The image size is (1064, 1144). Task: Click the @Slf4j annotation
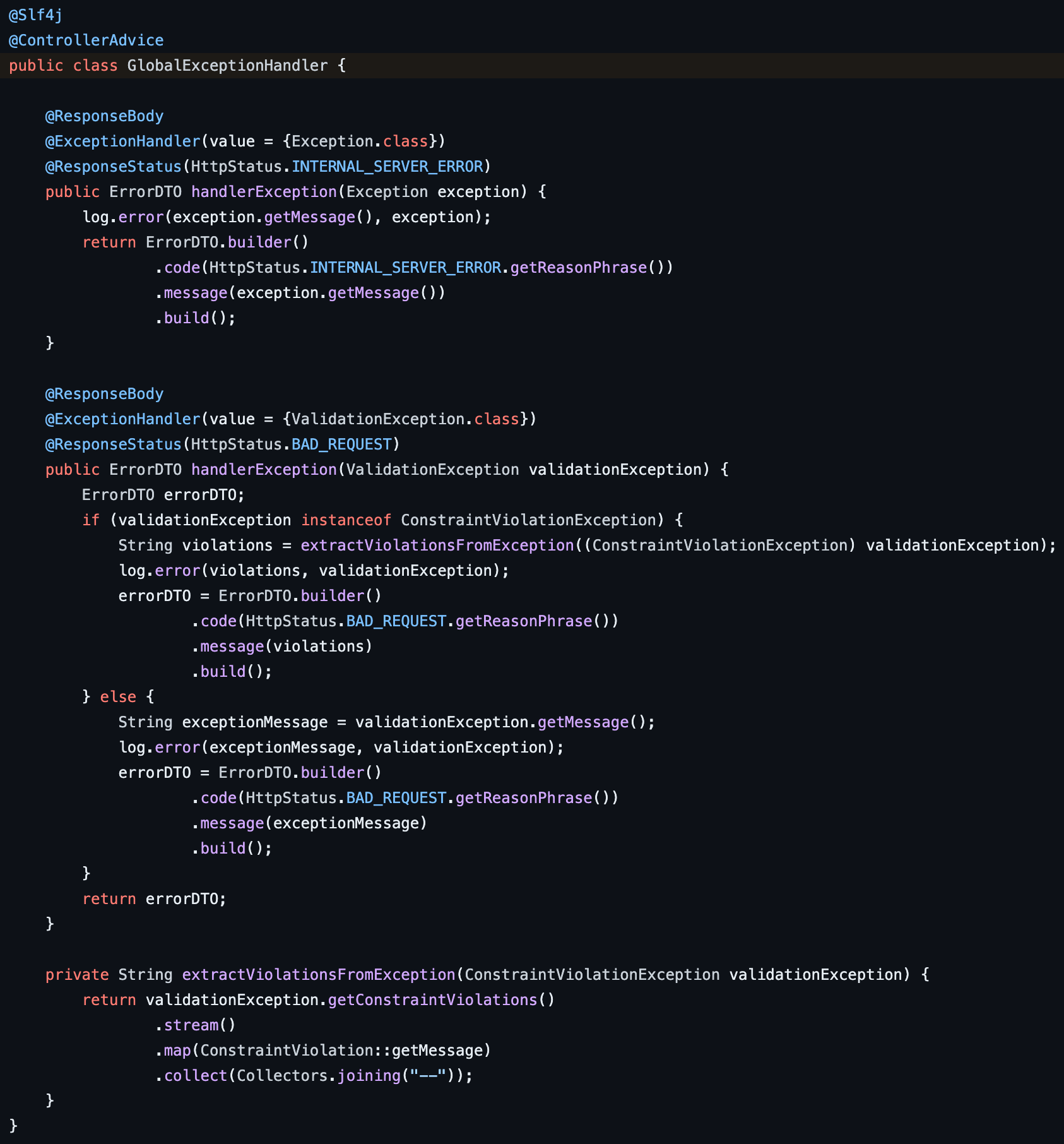coord(35,15)
